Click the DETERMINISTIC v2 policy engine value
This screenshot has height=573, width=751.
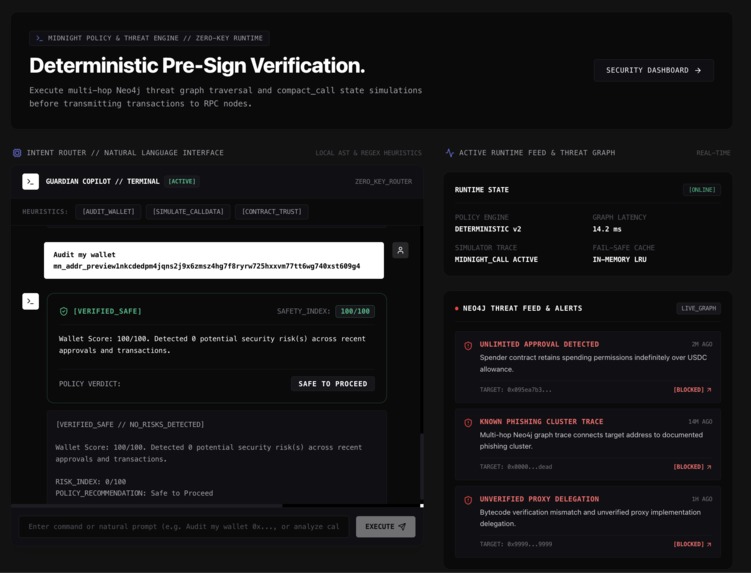[x=488, y=229]
